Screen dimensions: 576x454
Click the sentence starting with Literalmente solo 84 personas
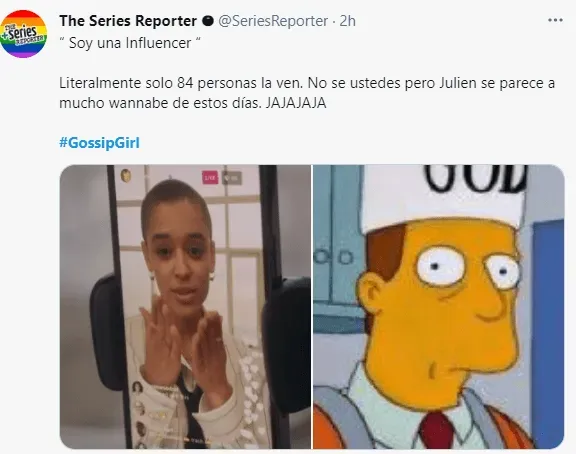coord(307,93)
